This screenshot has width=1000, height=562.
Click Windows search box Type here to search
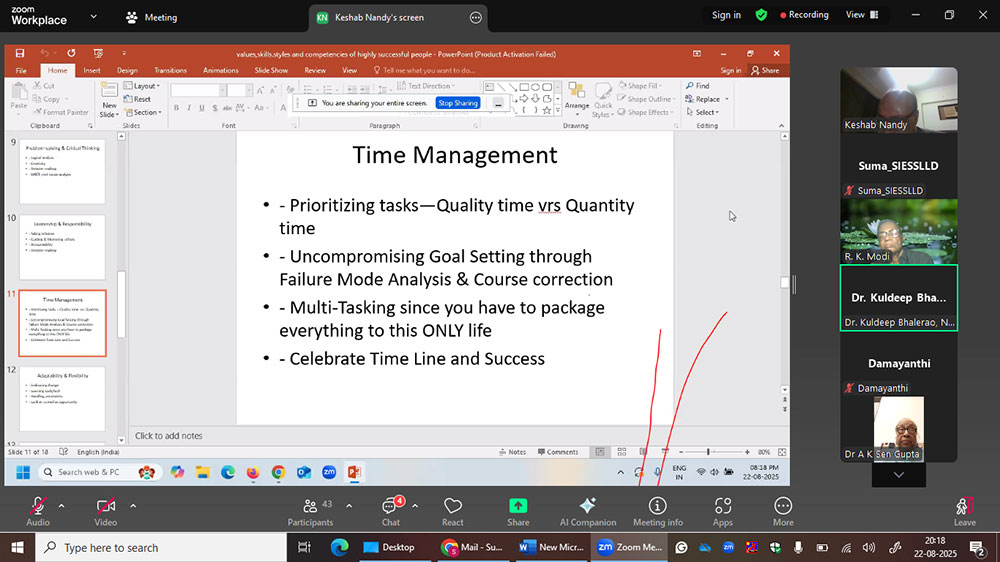[161, 547]
